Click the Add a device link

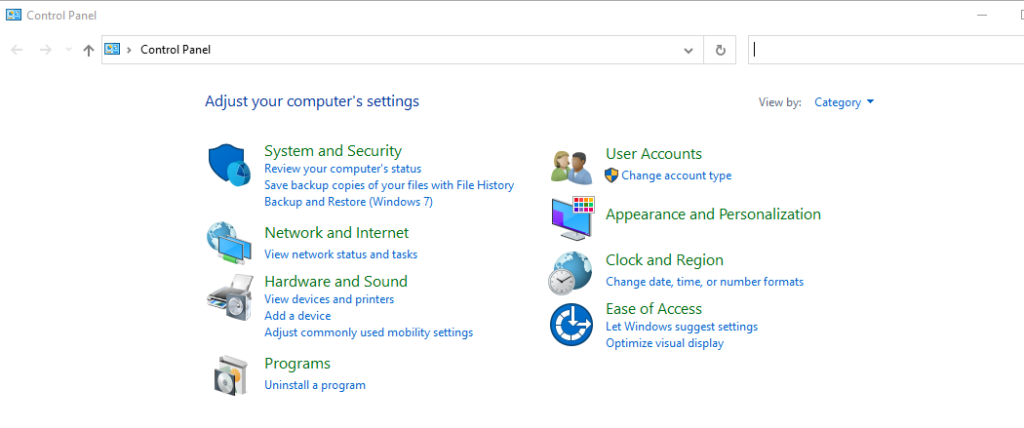click(298, 316)
